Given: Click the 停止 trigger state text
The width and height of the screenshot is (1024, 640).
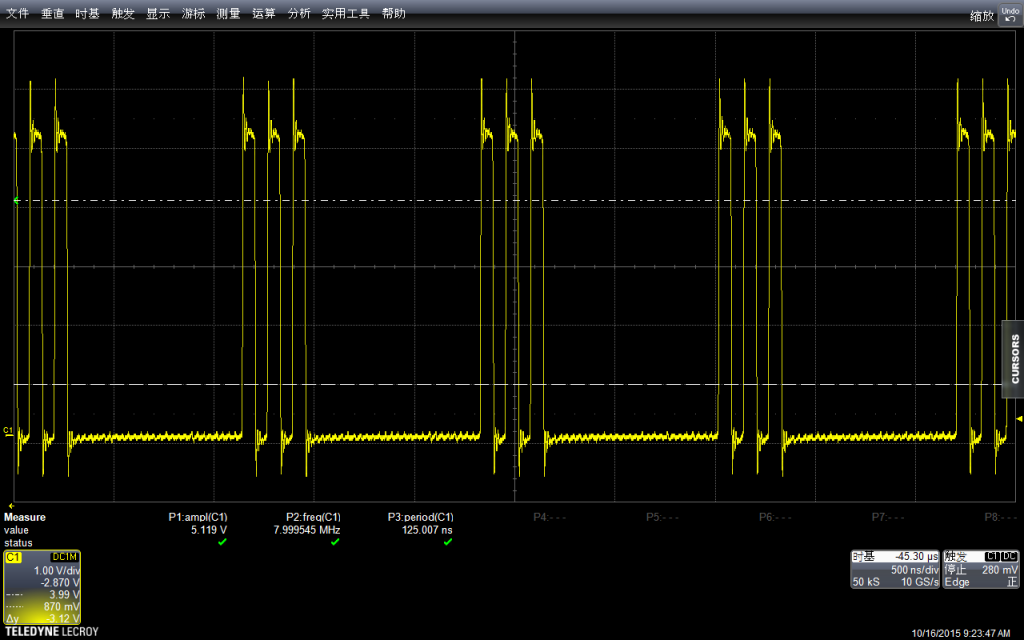Looking at the screenshot, I should click(955, 569).
